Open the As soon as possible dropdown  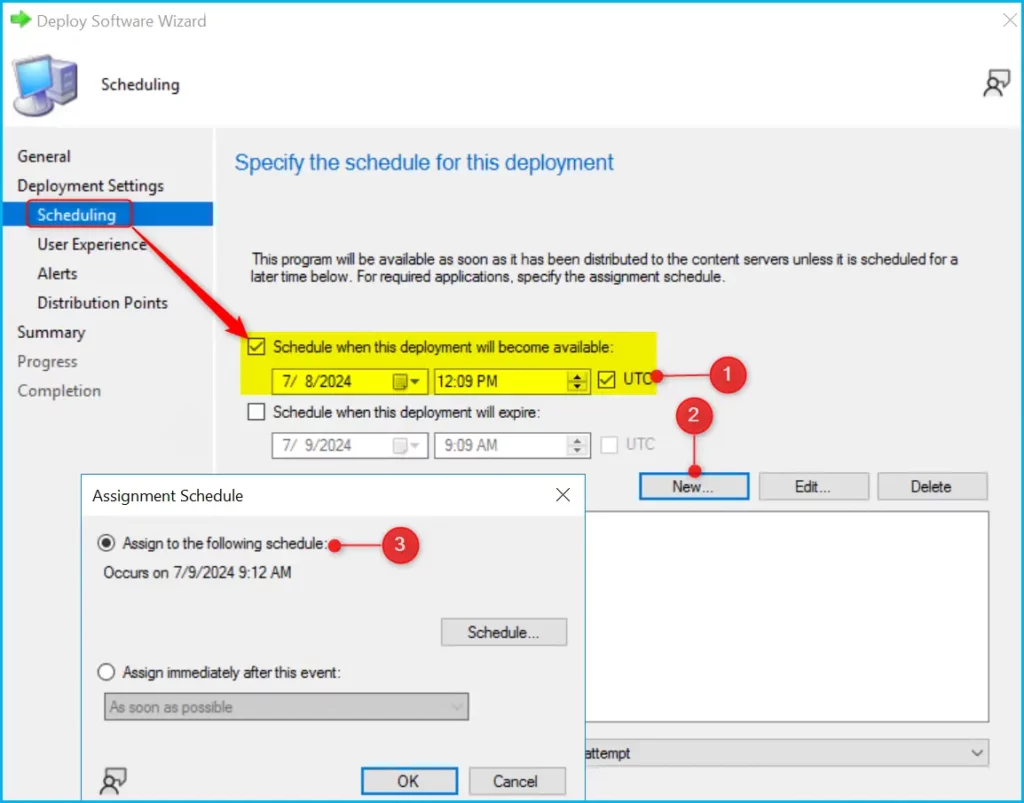click(286, 707)
